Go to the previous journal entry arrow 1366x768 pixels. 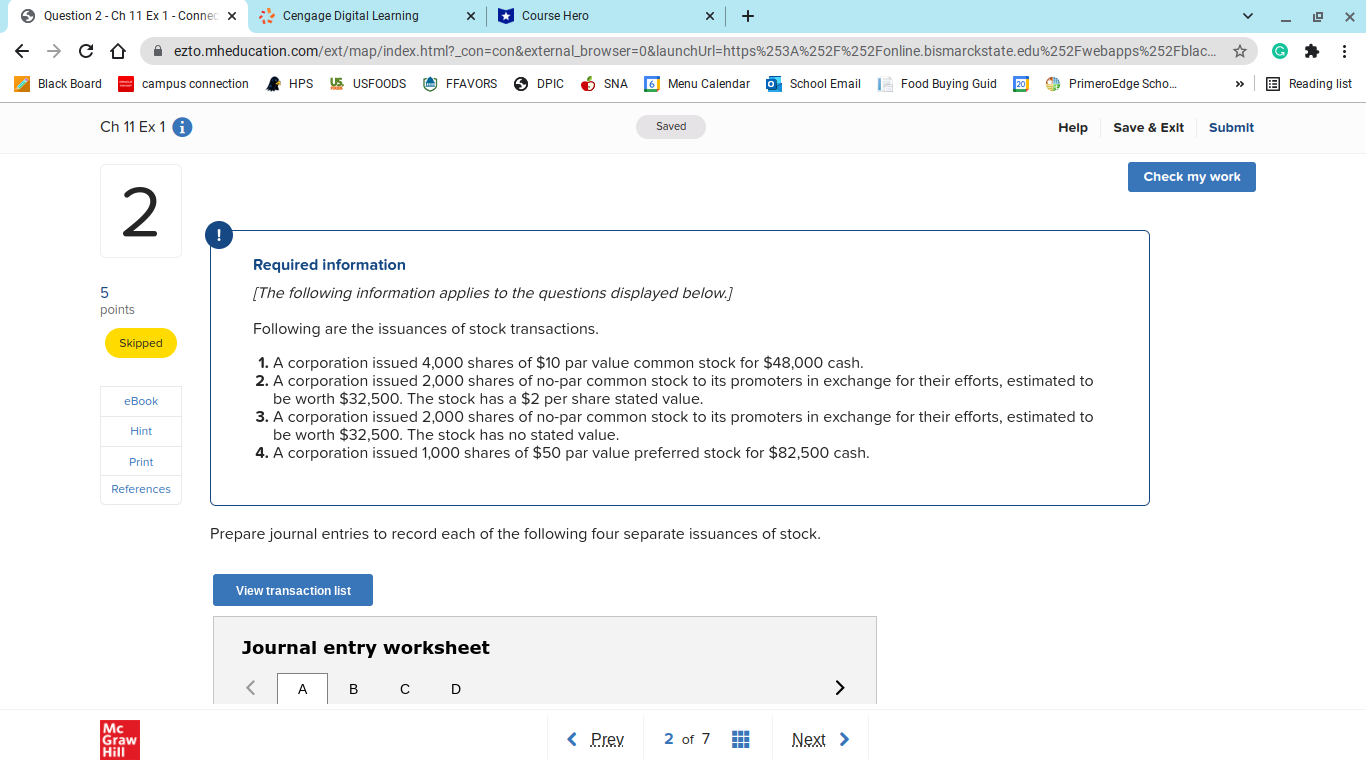click(x=251, y=688)
